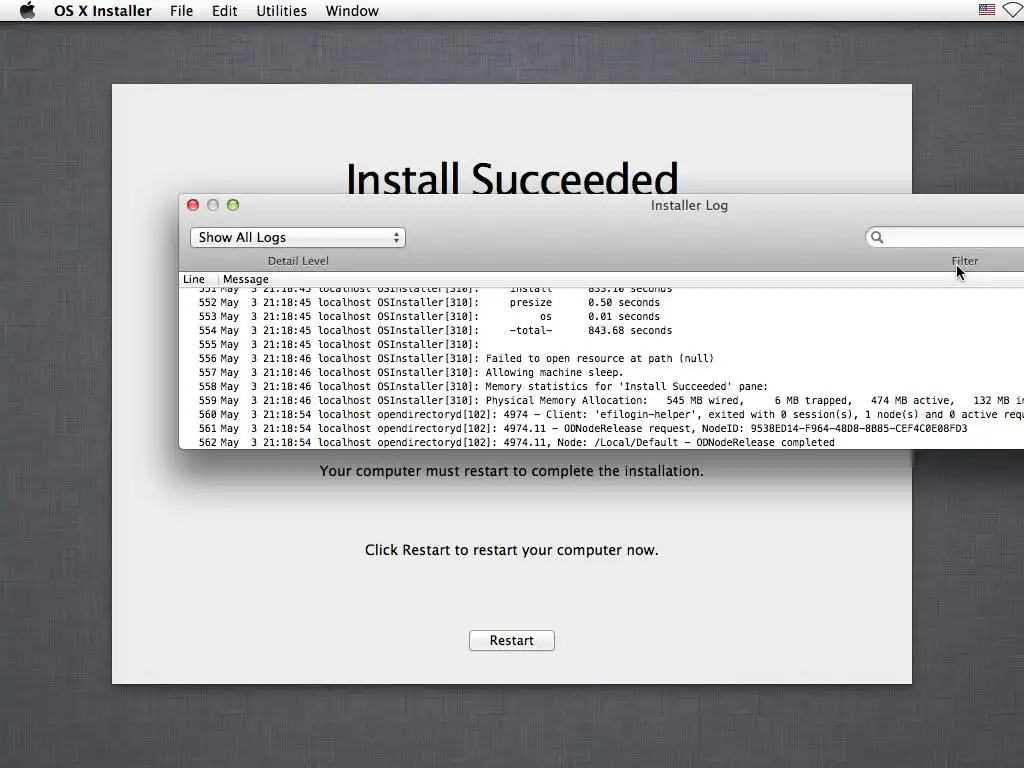
Task: Open the File menu
Action: pos(182,11)
